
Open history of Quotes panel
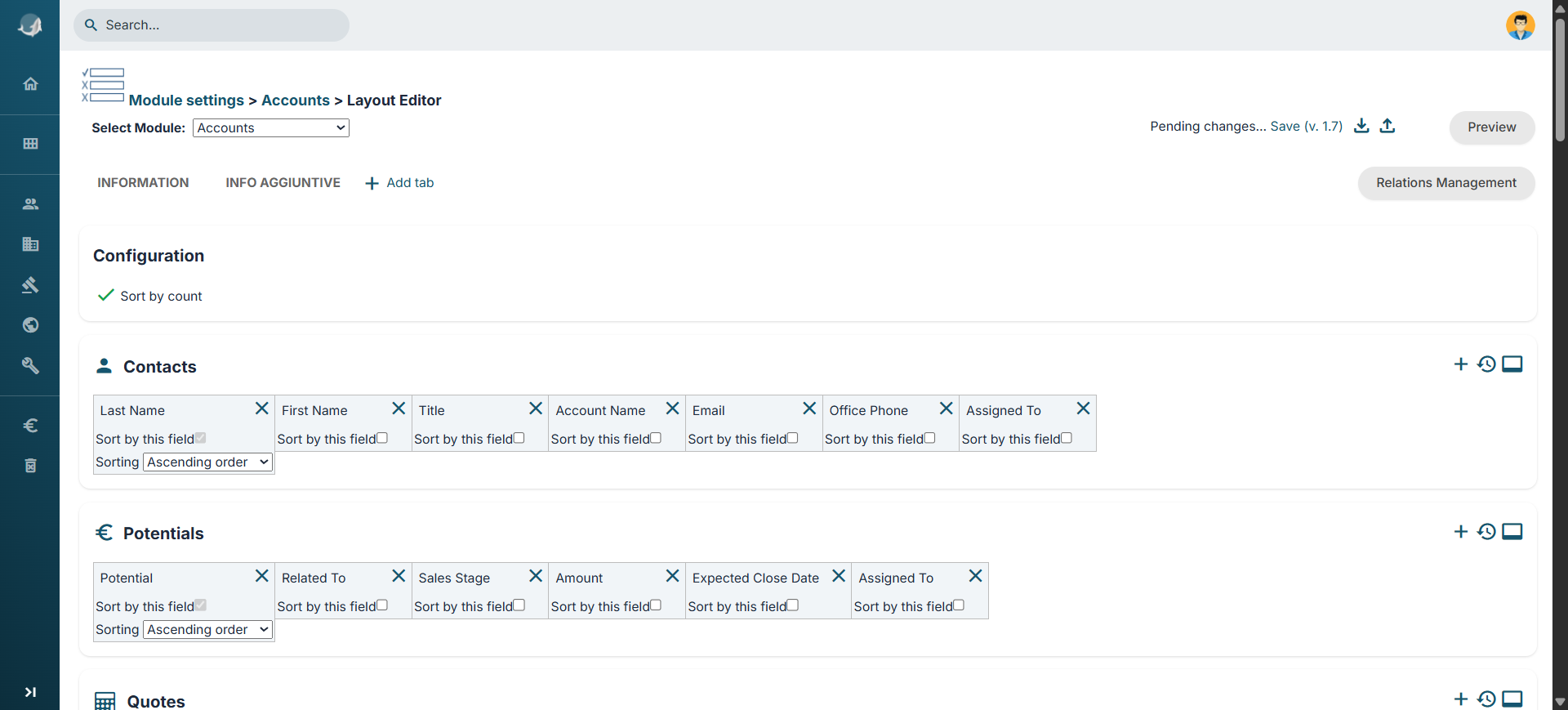coord(1486,699)
